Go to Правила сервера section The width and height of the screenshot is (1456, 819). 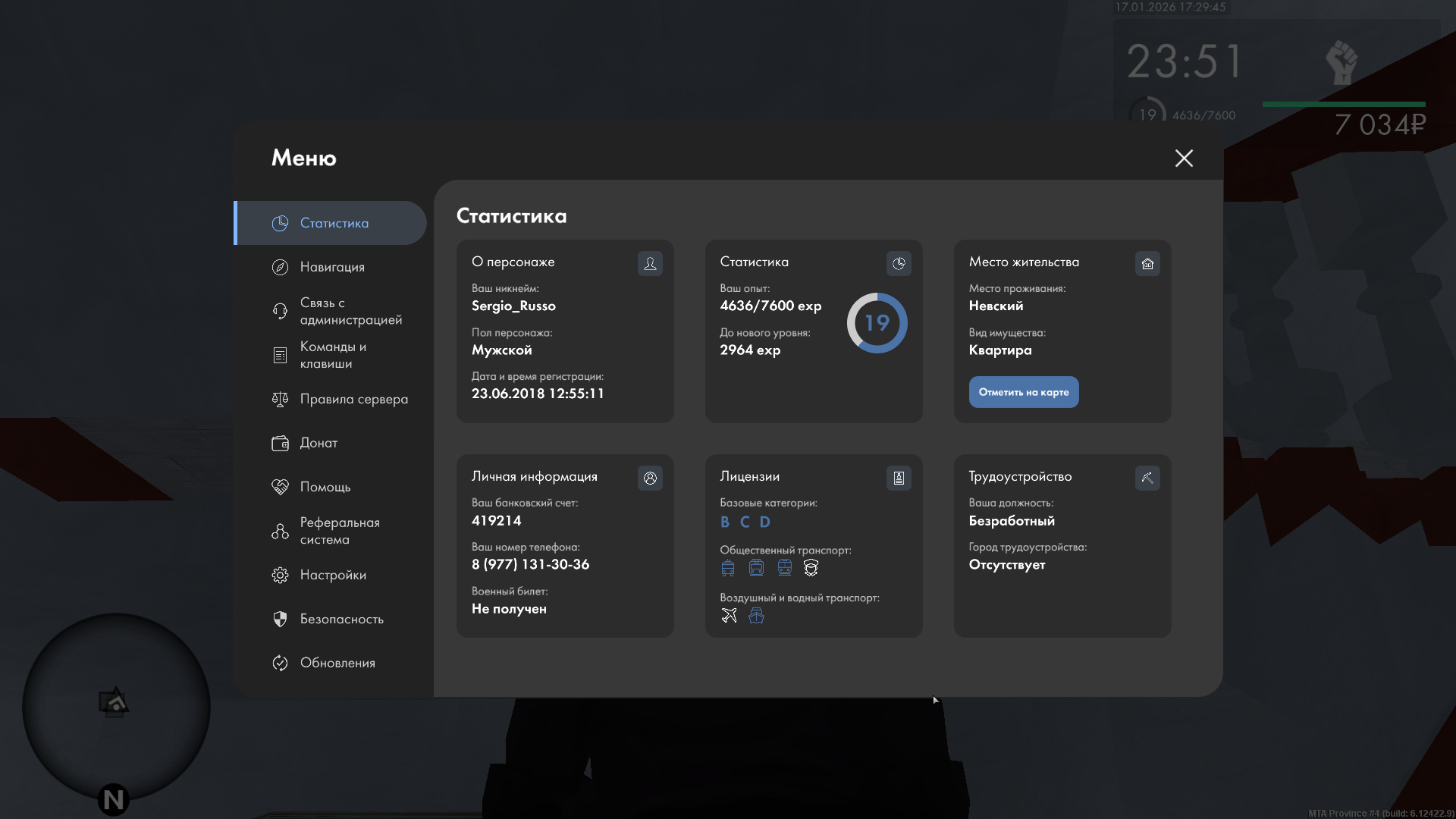[x=353, y=399]
